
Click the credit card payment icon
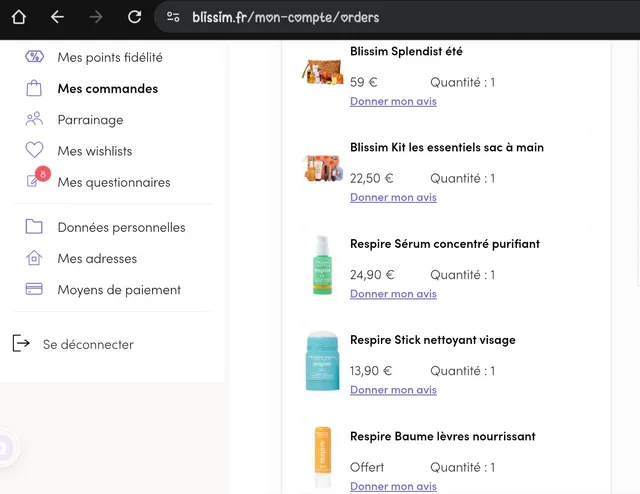pyautogui.click(x=34, y=289)
